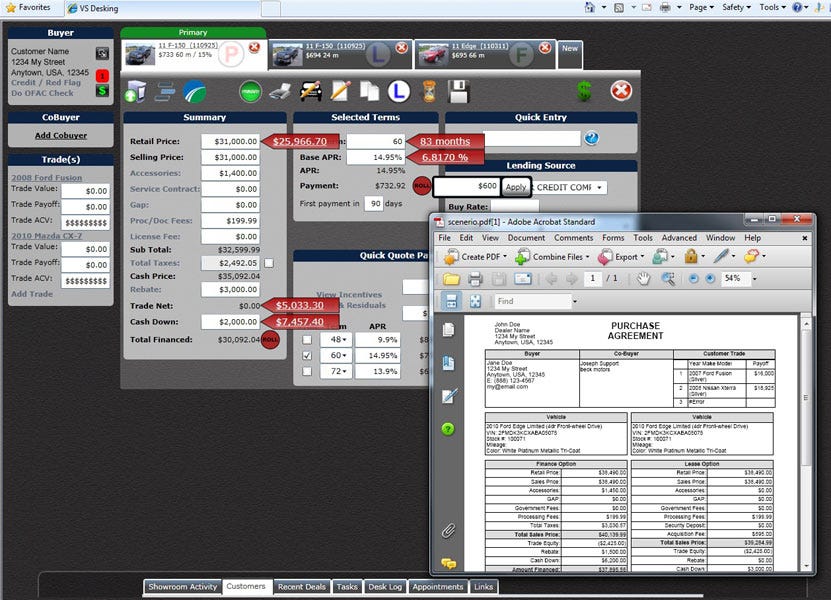Click the blue L circle toolbar icon
Image resolution: width=831 pixels, height=600 pixels.
coord(399,91)
